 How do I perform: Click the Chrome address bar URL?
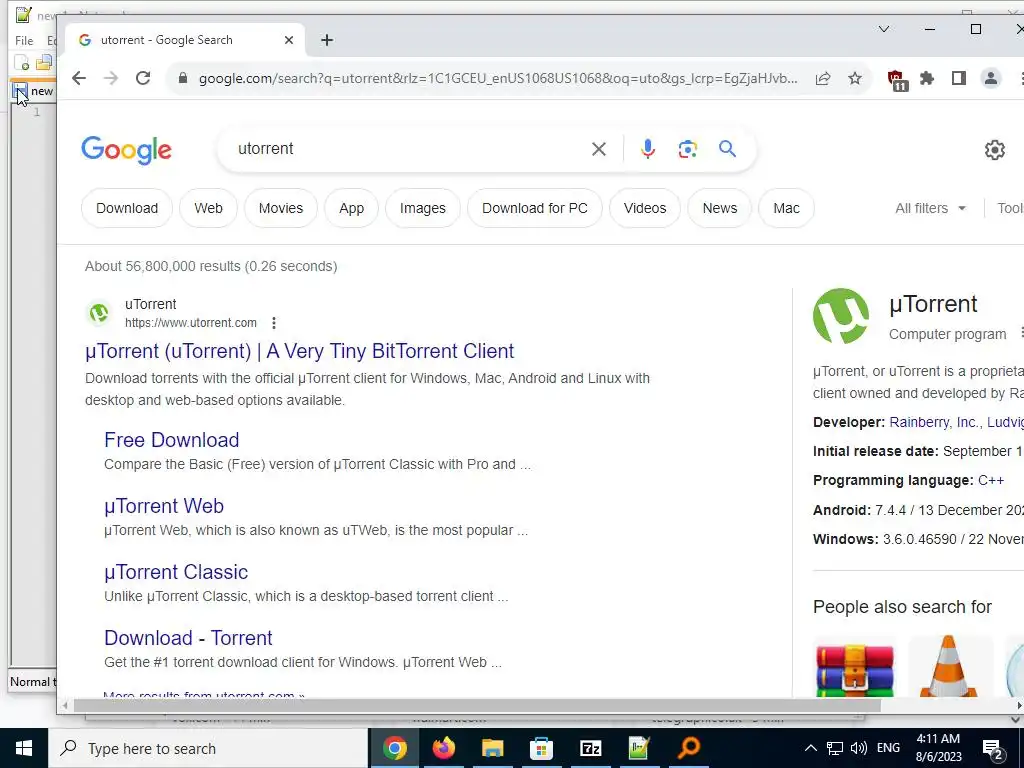498,78
